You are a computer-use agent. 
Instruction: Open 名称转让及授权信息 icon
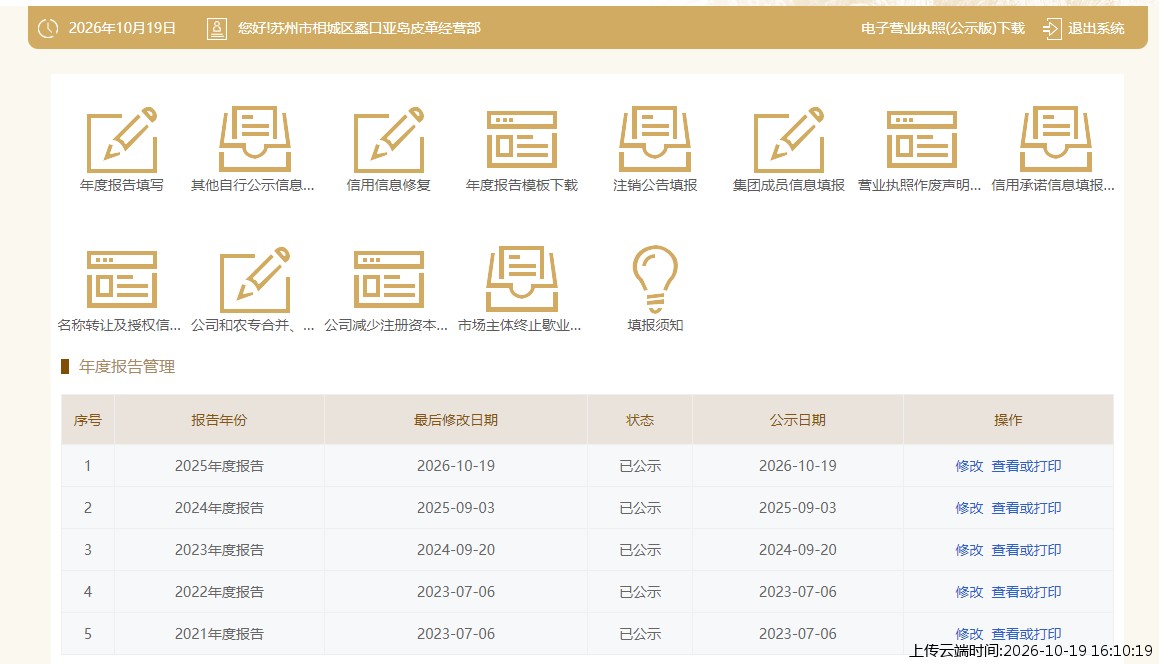tap(122, 280)
